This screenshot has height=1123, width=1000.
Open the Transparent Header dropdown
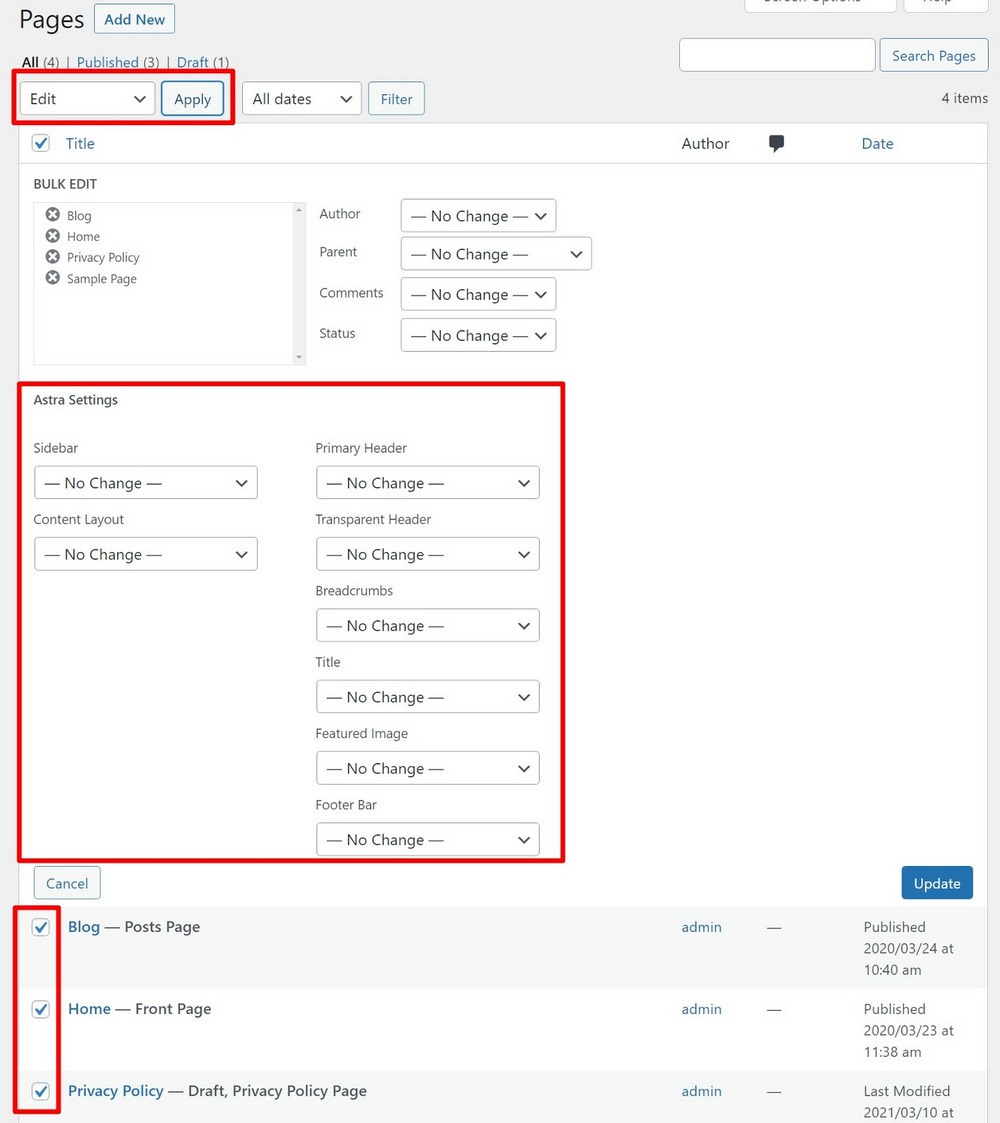coord(428,554)
